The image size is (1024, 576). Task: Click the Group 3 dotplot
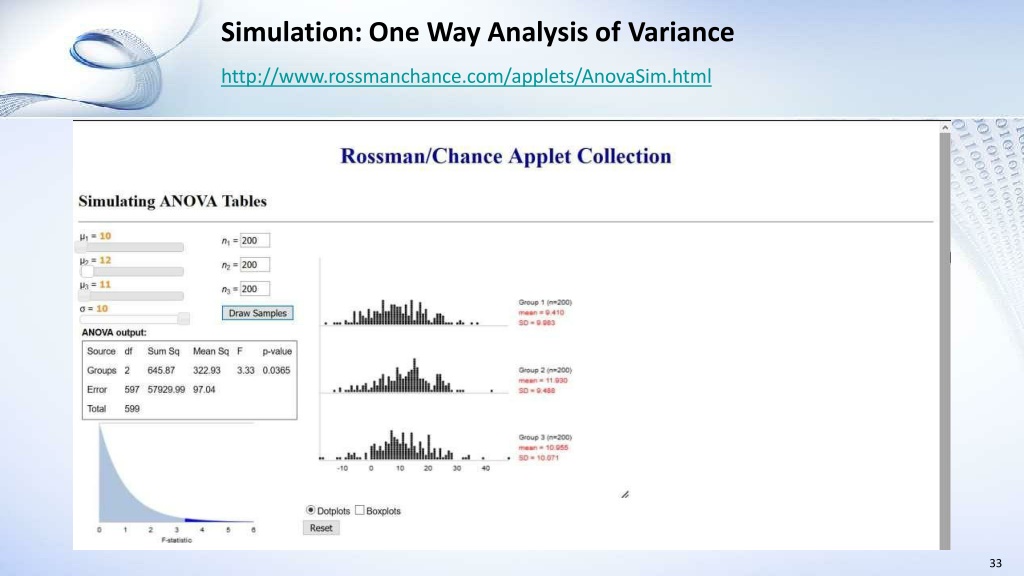pos(414,445)
